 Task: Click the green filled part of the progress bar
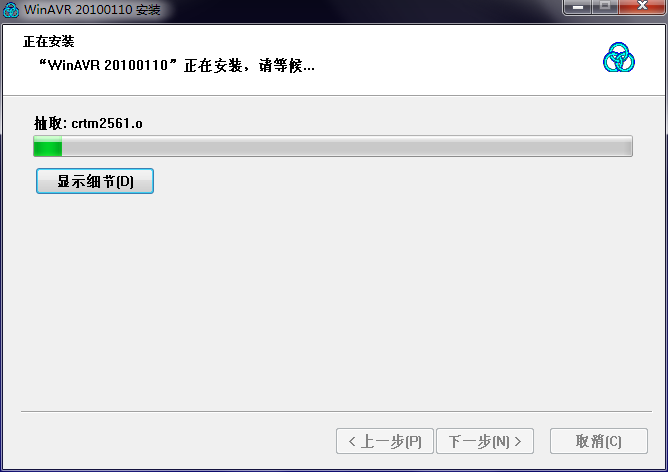tap(48, 146)
